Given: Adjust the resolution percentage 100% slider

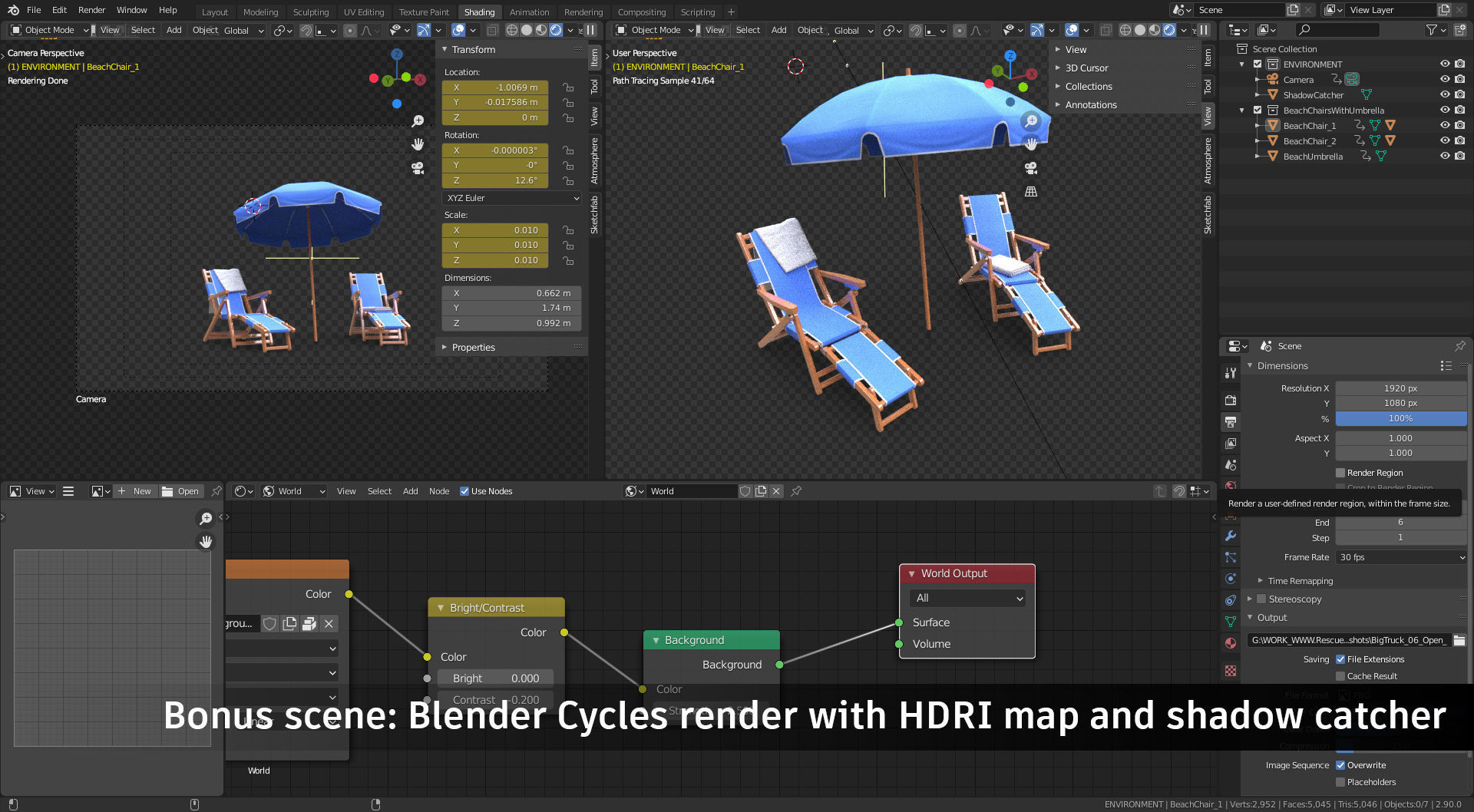Looking at the screenshot, I should coord(1401,418).
